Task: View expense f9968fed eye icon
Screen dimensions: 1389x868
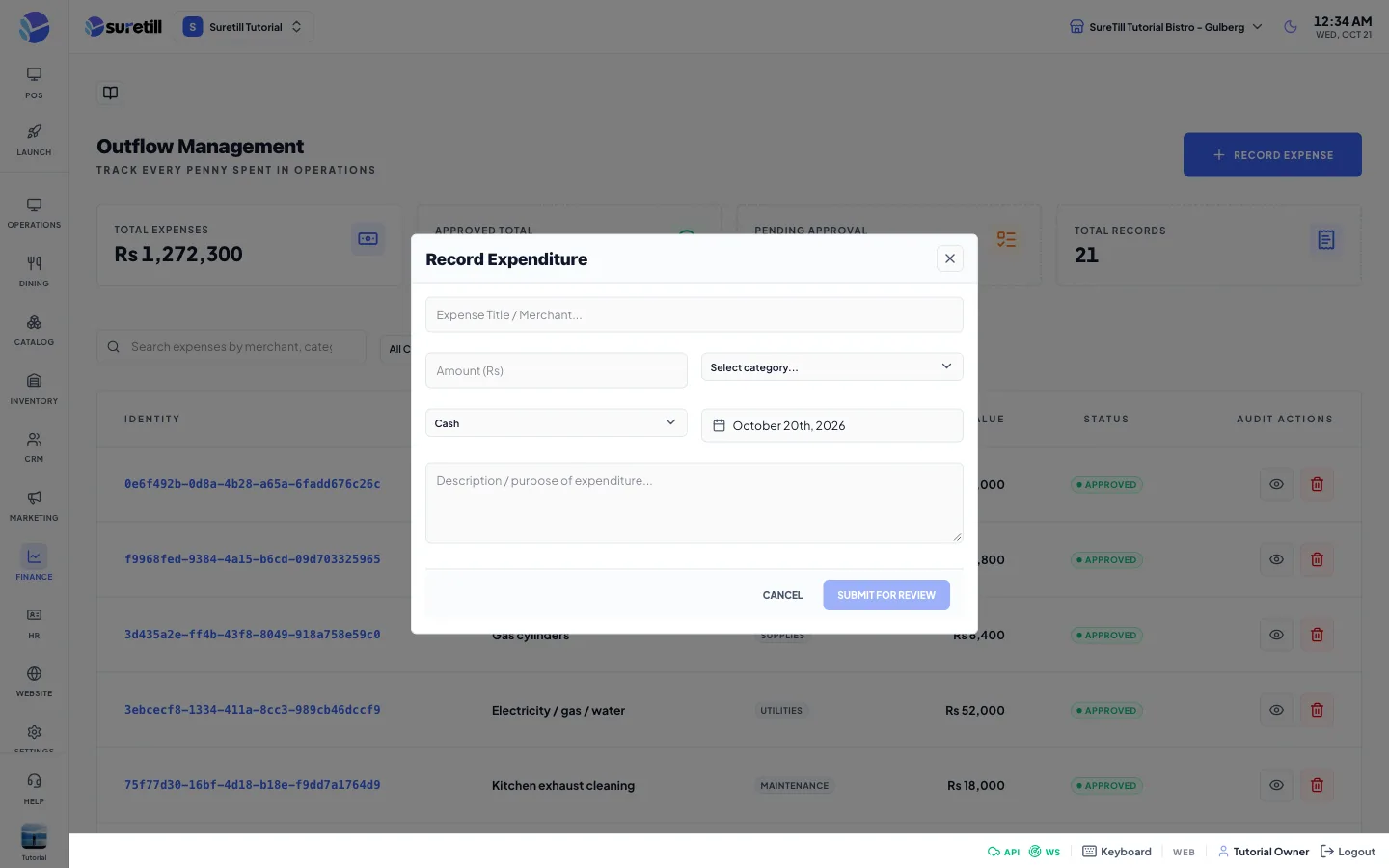Action: pyautogui.click(x=1276, y=559)
